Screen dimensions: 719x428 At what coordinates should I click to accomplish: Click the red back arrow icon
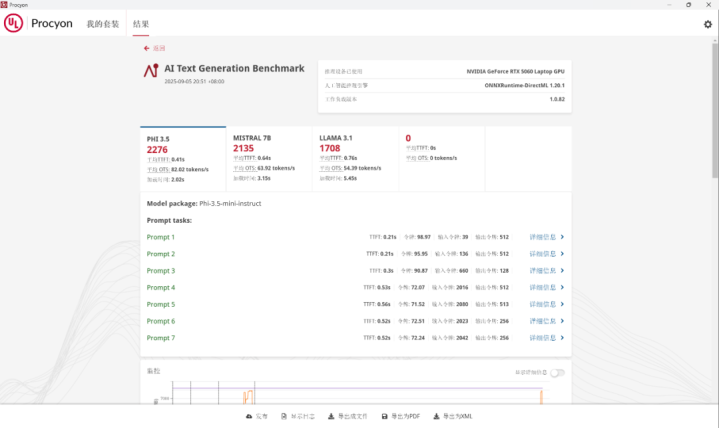click(146, 48)
